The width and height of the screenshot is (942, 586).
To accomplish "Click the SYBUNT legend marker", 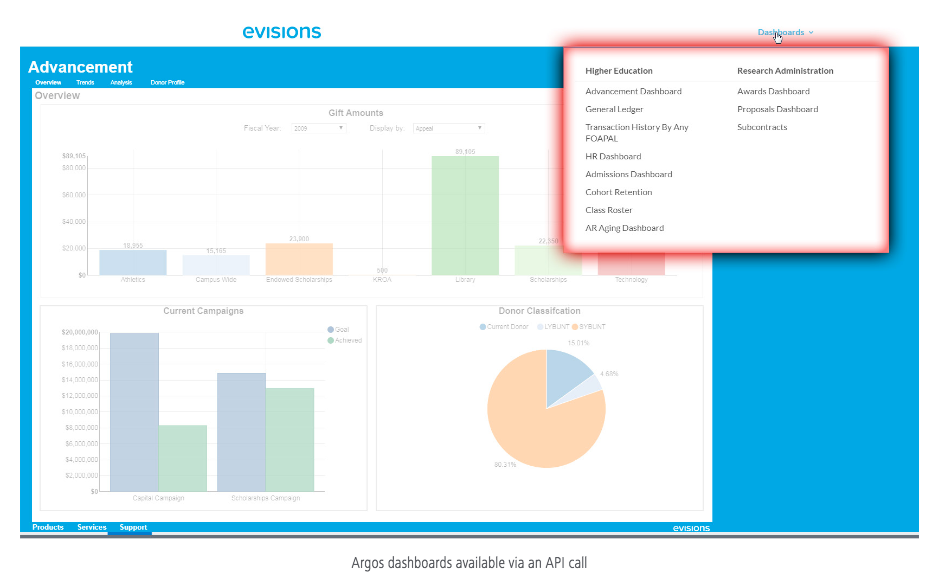I will 575,327.
